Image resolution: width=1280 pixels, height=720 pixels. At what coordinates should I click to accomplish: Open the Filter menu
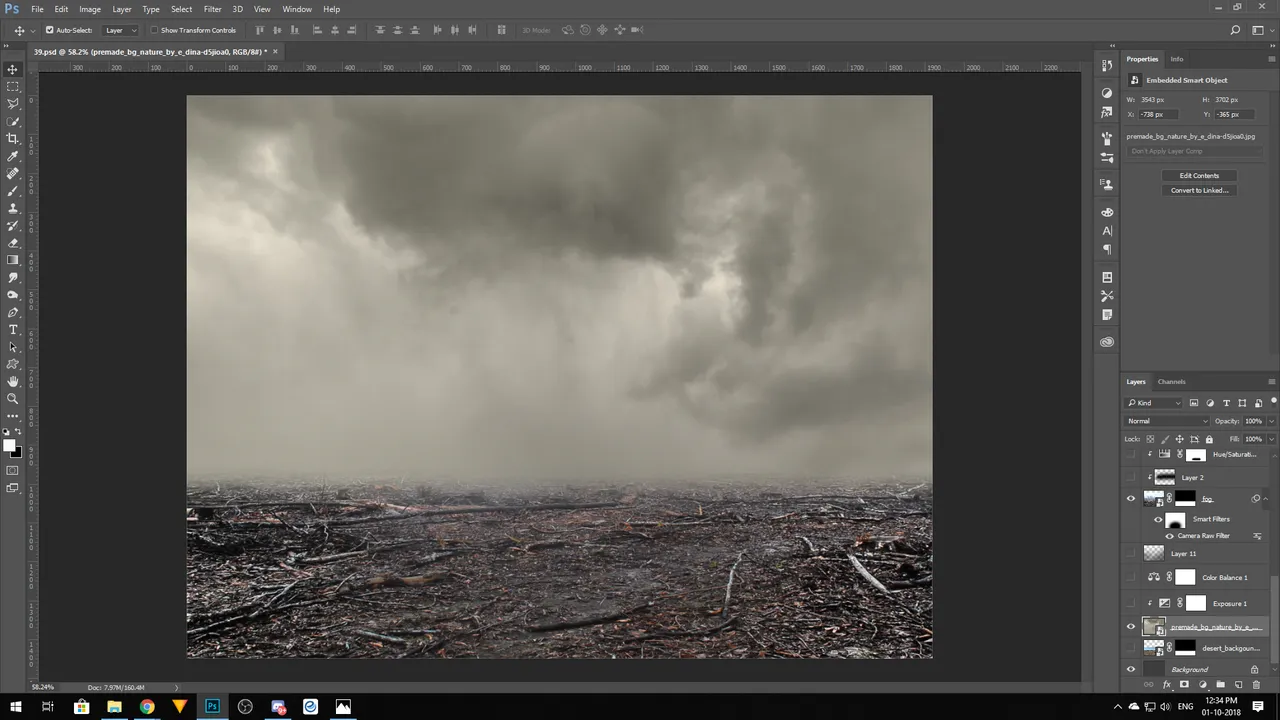pyautogui.click(x=212, y=9)
